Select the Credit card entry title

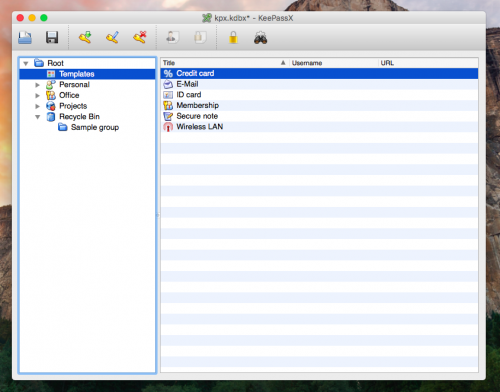(195, 73)
